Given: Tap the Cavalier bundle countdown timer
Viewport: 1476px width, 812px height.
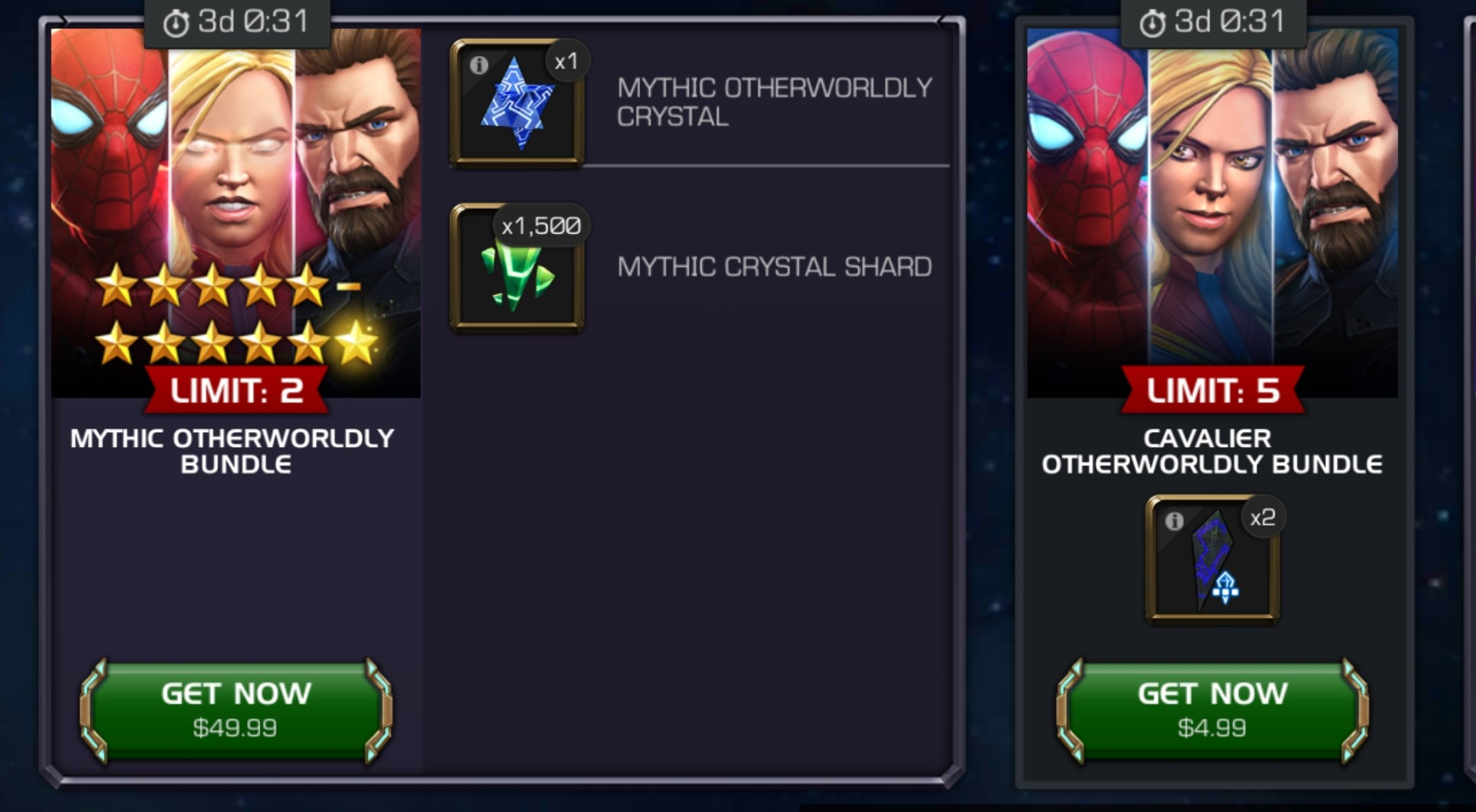Looking at the screenshot, I should tap(1214, 22).
